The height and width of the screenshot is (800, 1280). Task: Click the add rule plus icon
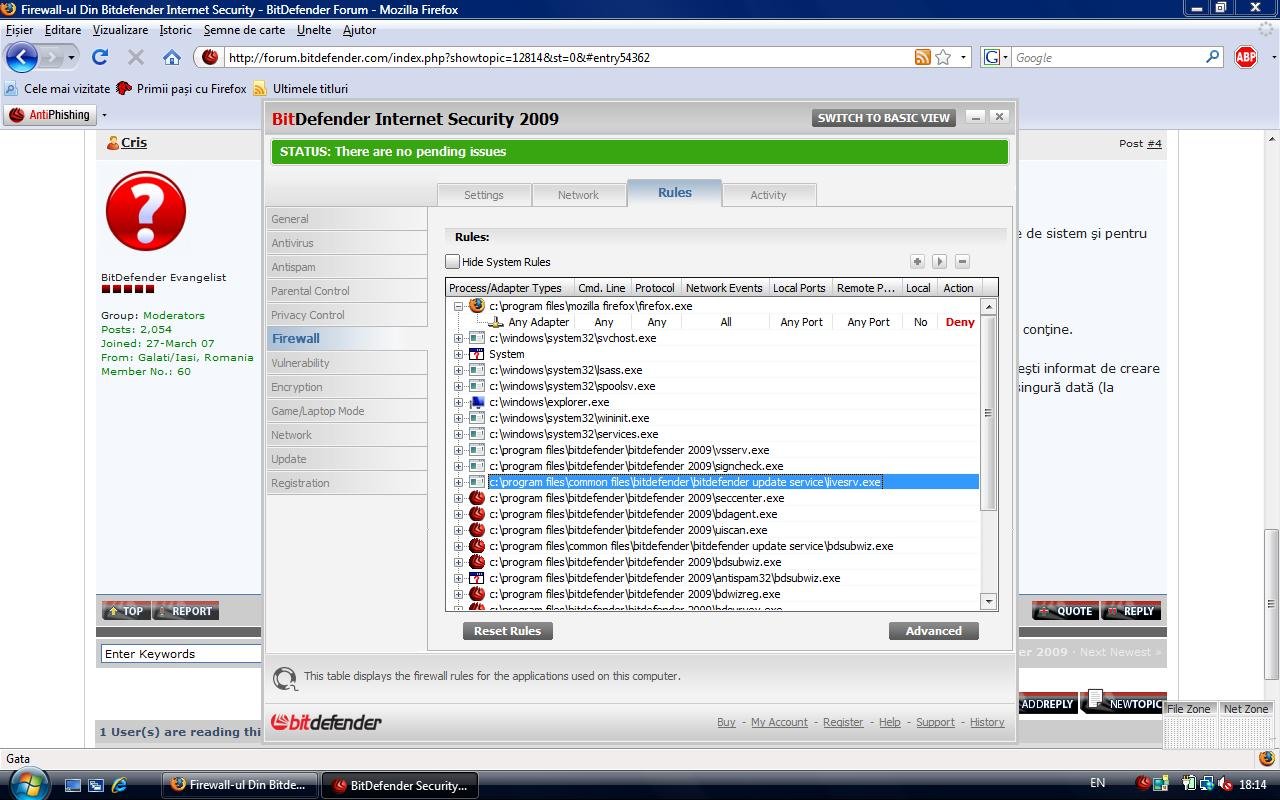(x=917, y=261)
